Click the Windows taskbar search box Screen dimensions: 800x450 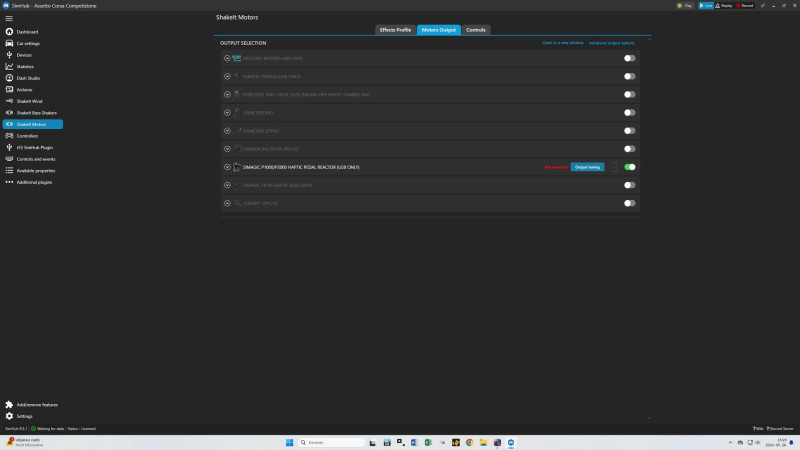332,442
